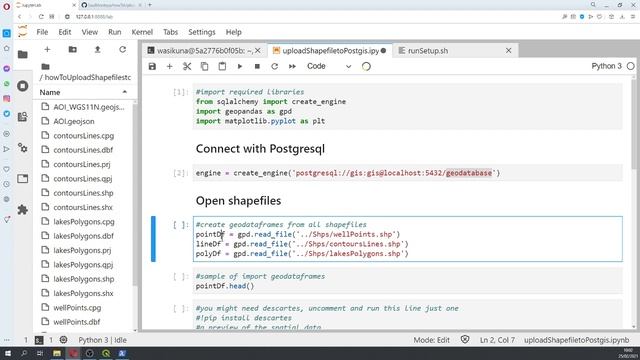Open the Property Inspector gears icon
Screen dimensions: 640x360
pos(23,148)
